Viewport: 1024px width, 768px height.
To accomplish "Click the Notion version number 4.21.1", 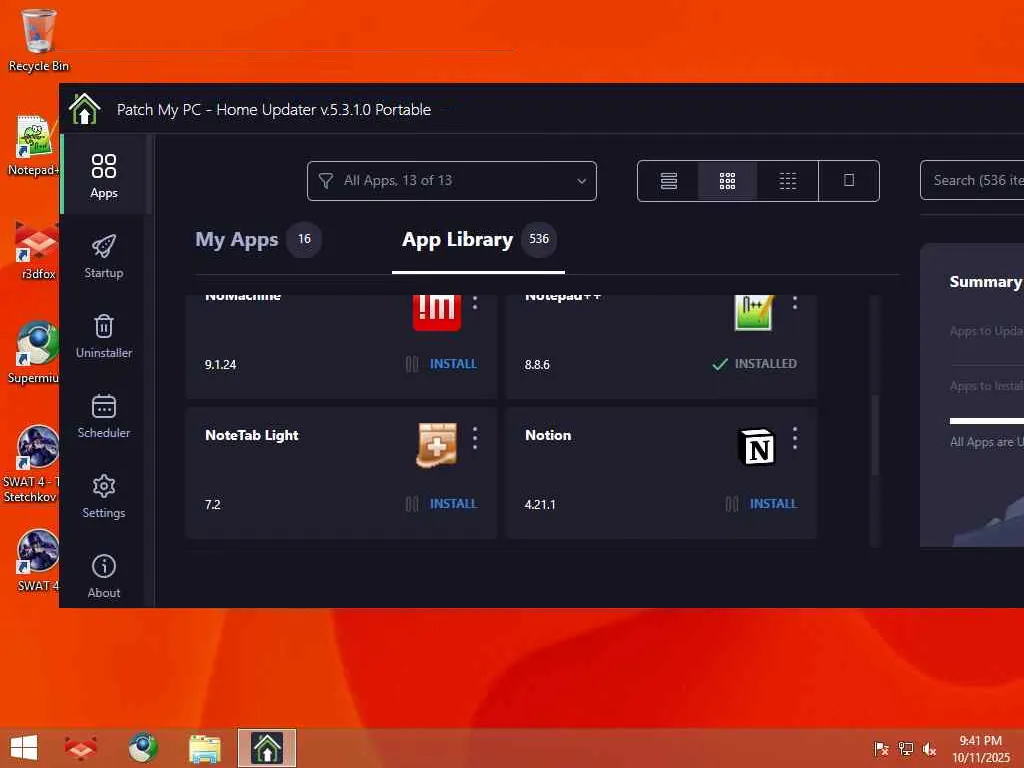I will [540, 504].
